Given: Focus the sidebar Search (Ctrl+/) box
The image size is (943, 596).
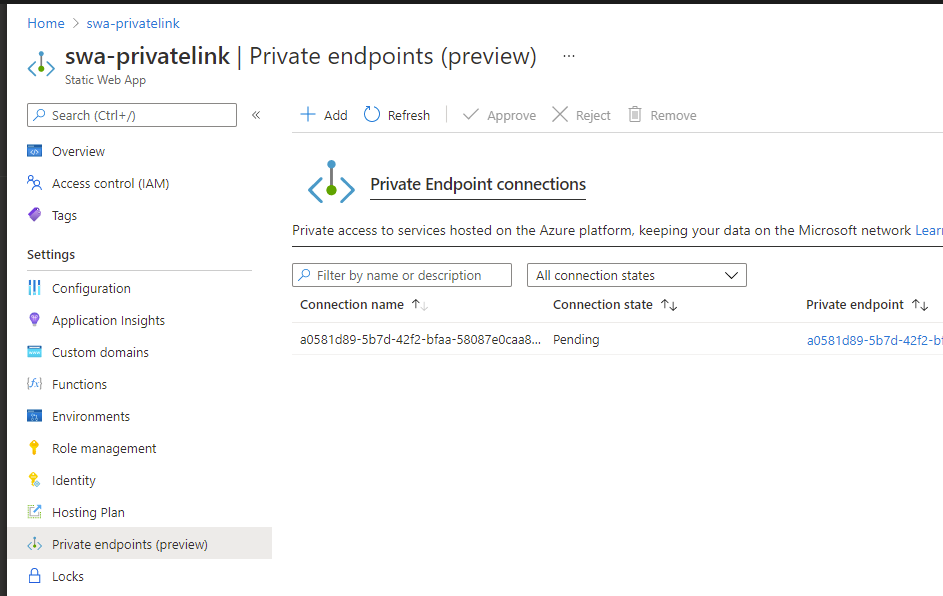Looking at the screenshot, I should [x=132, y=115].
